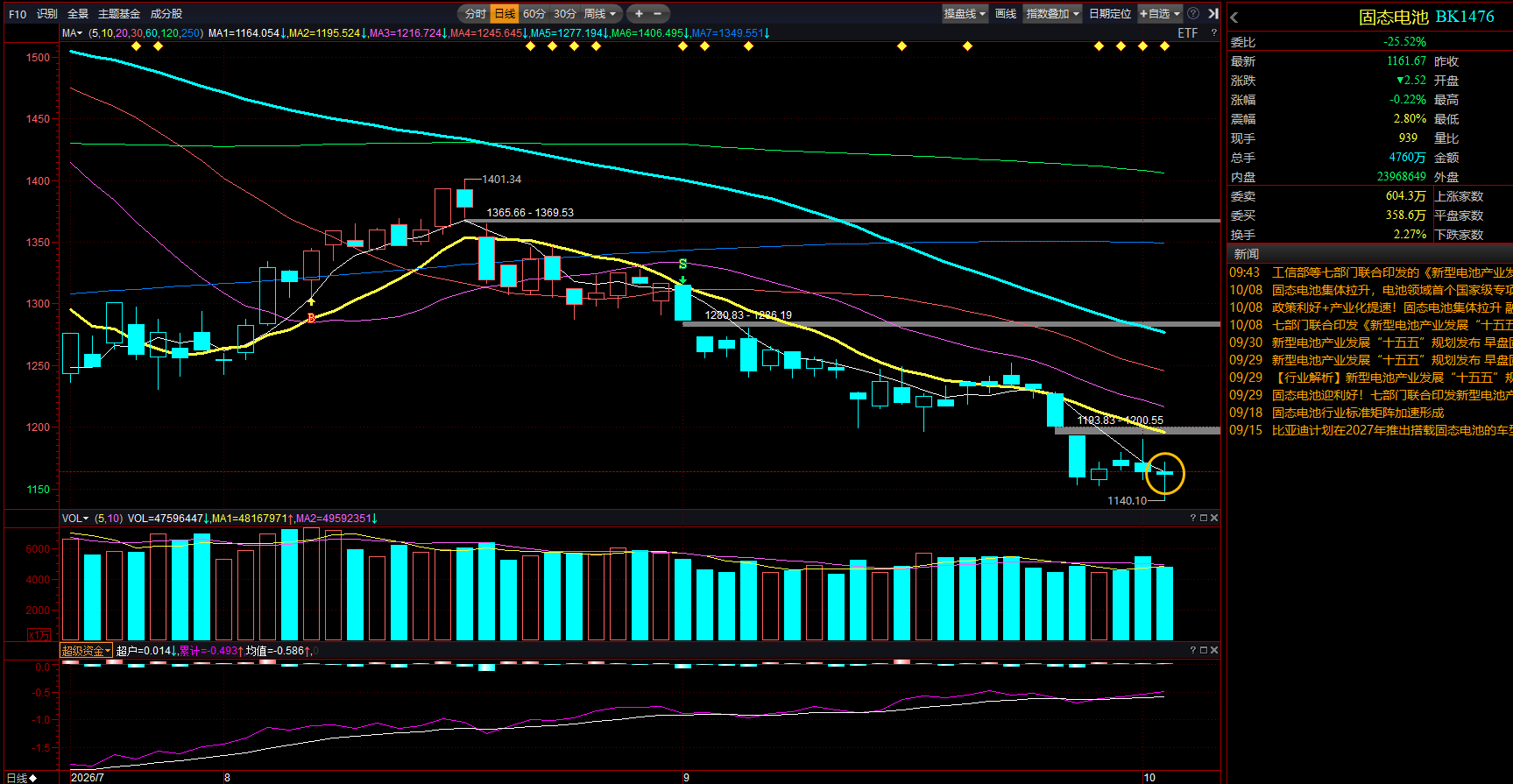This screenshot has height=784, width=1513.
Task: Zoom in the chart with plus button
Action: 639,13
